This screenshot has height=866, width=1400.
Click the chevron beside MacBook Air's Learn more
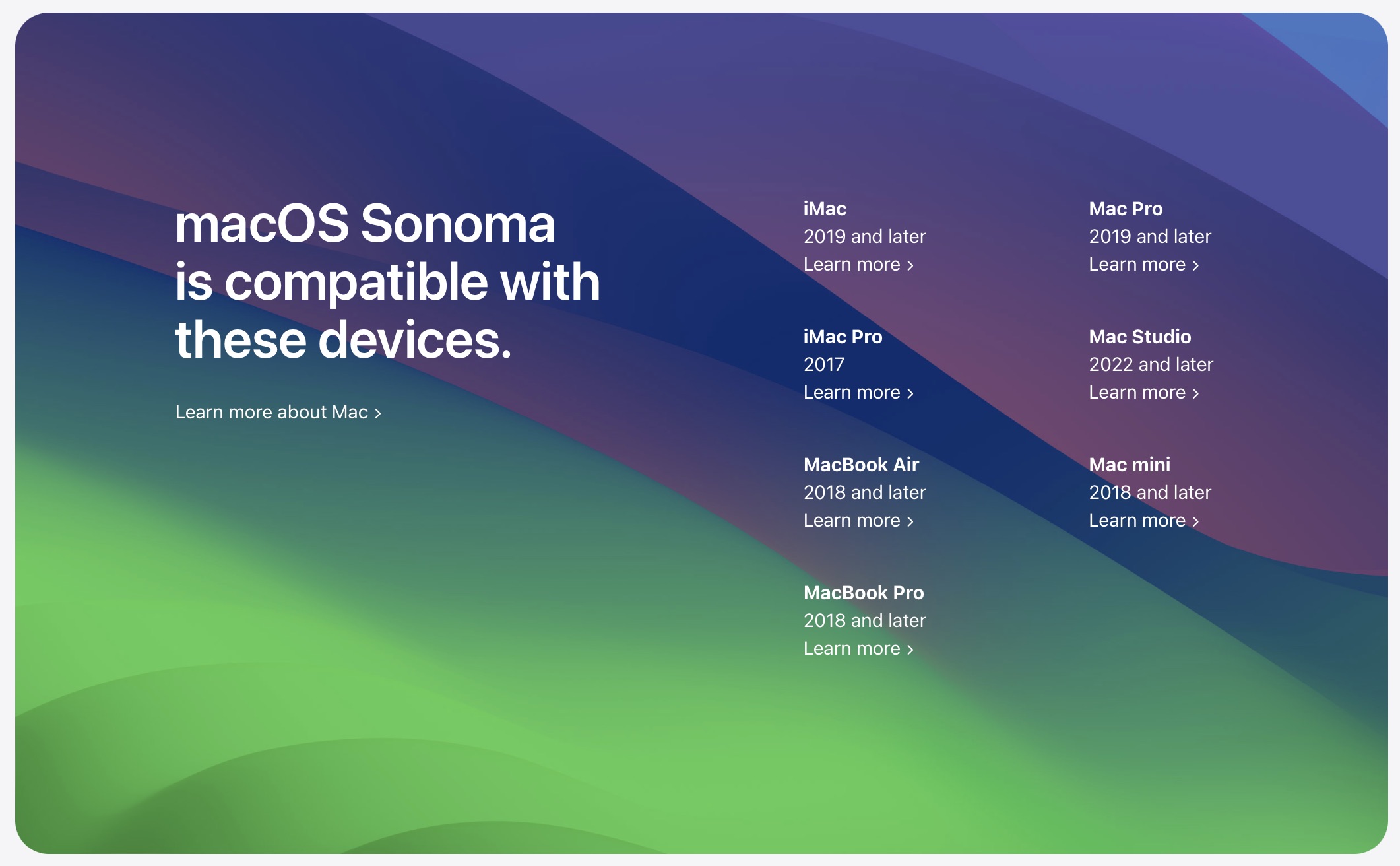point(910,521)
